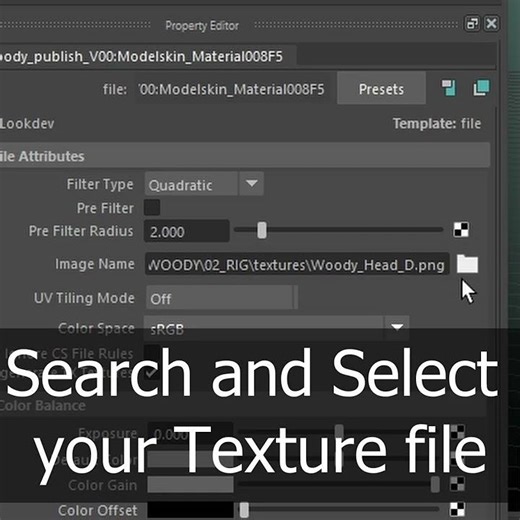This screenshot has height=520, width=520.
Task: Select the Modelskin_Material008F5 node tab
Action: pos(147,56)
